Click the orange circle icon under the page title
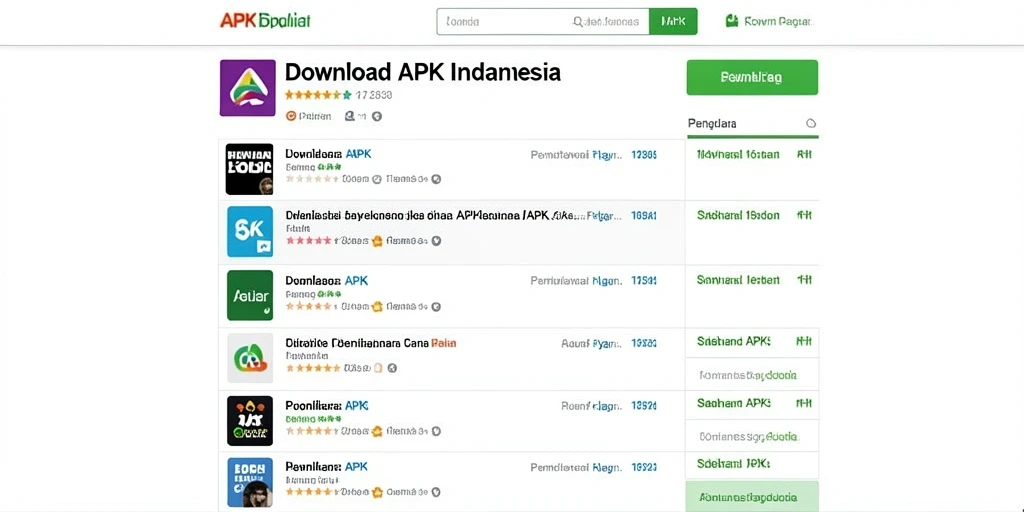The image size is (1024, 512). click(x=291, y=116)
